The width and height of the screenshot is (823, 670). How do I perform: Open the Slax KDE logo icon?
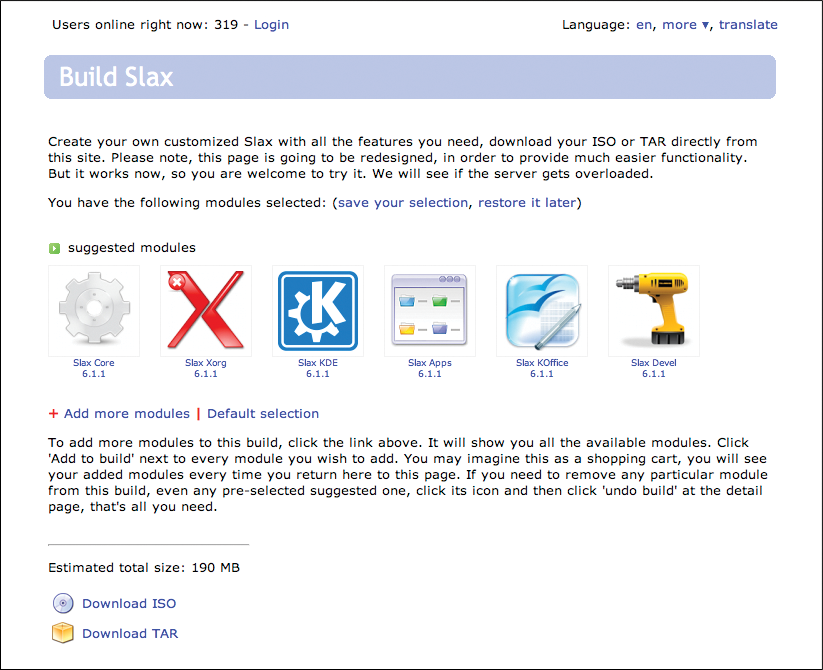318,311
